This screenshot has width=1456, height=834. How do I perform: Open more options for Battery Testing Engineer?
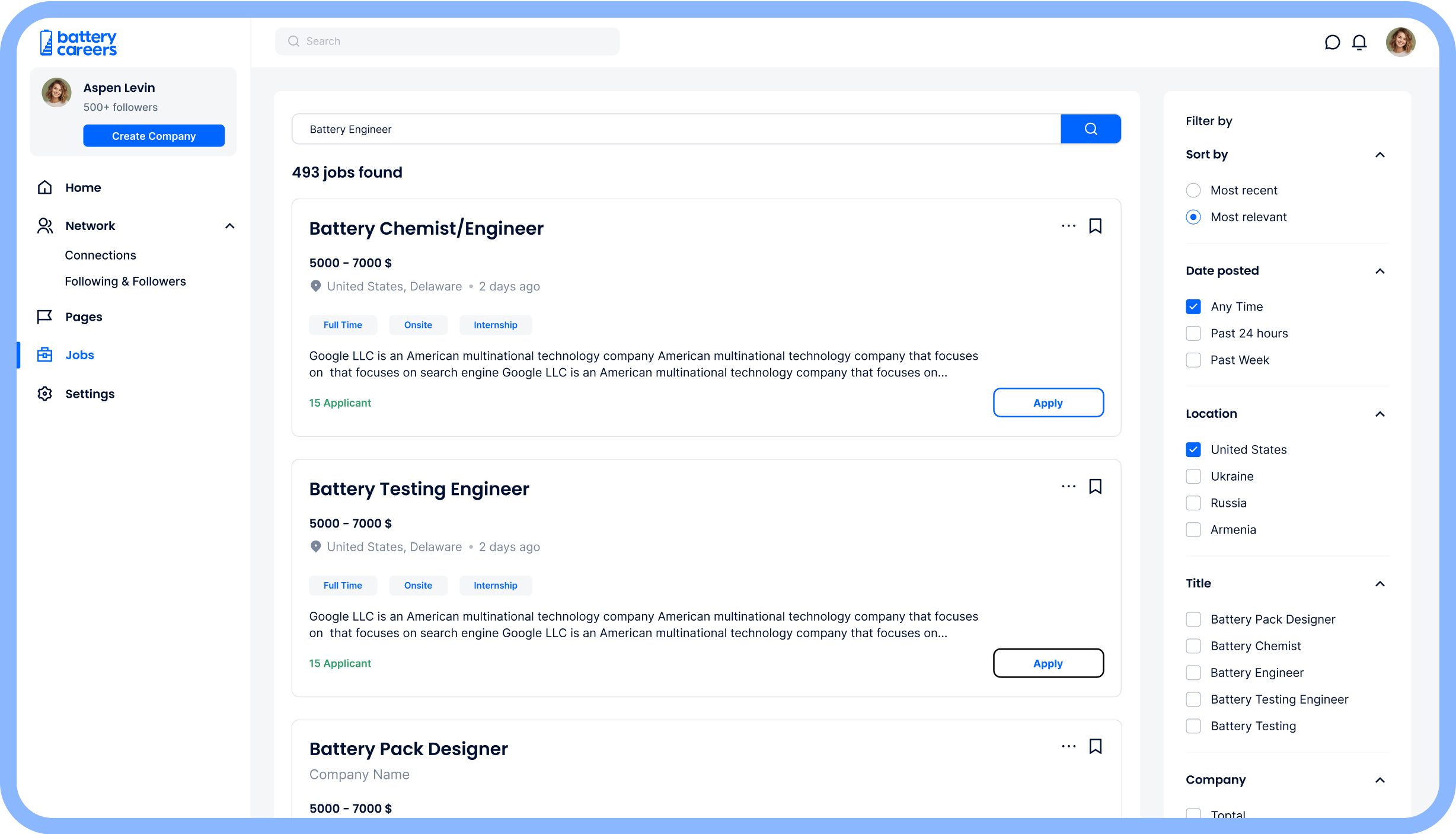pyautogui.click(x=1068, y=487)
